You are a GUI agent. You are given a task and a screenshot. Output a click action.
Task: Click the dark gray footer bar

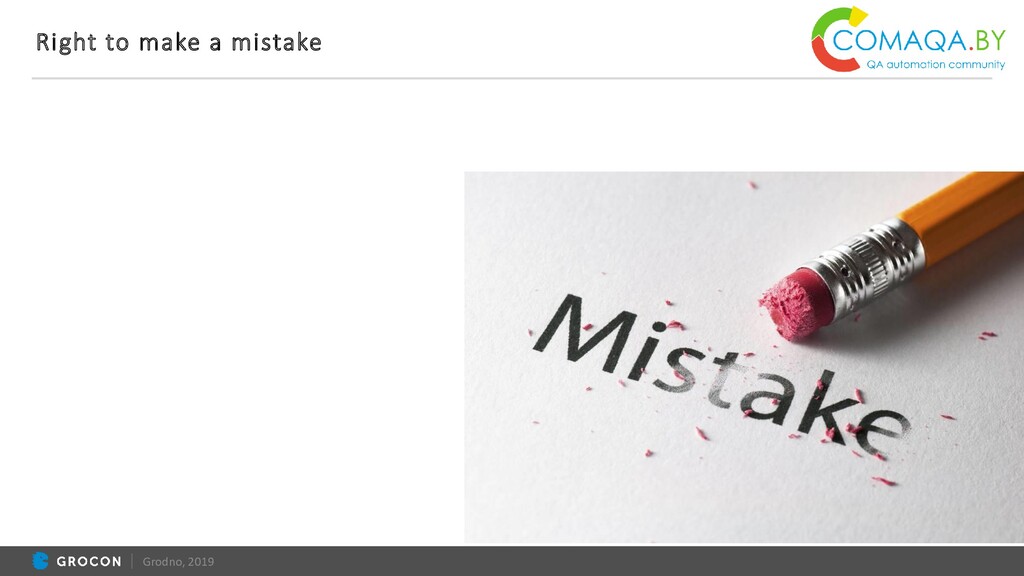512,561
